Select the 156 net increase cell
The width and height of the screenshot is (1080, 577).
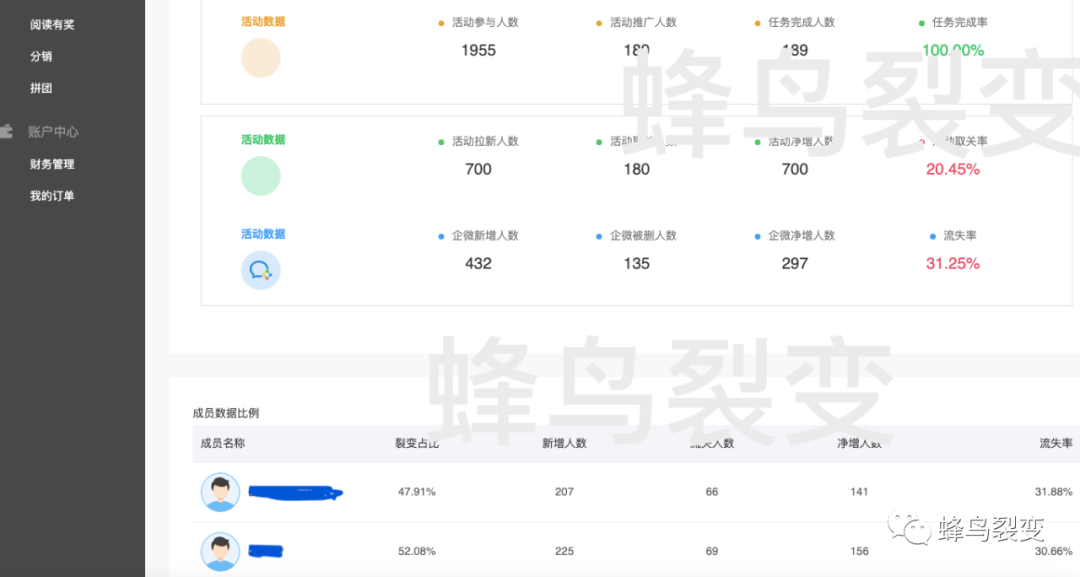click(x=859, y=551)
